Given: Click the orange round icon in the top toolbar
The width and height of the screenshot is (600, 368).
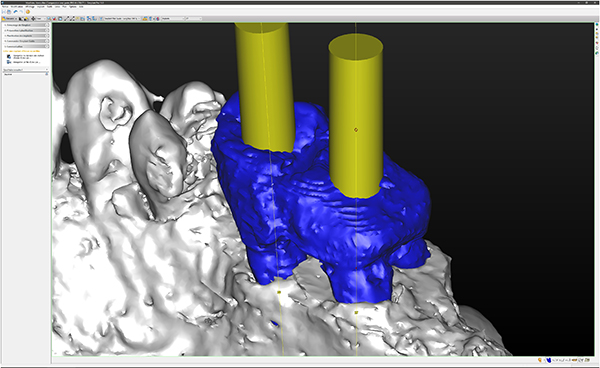Looking at the screenshot, I should (x=28, y=12).
